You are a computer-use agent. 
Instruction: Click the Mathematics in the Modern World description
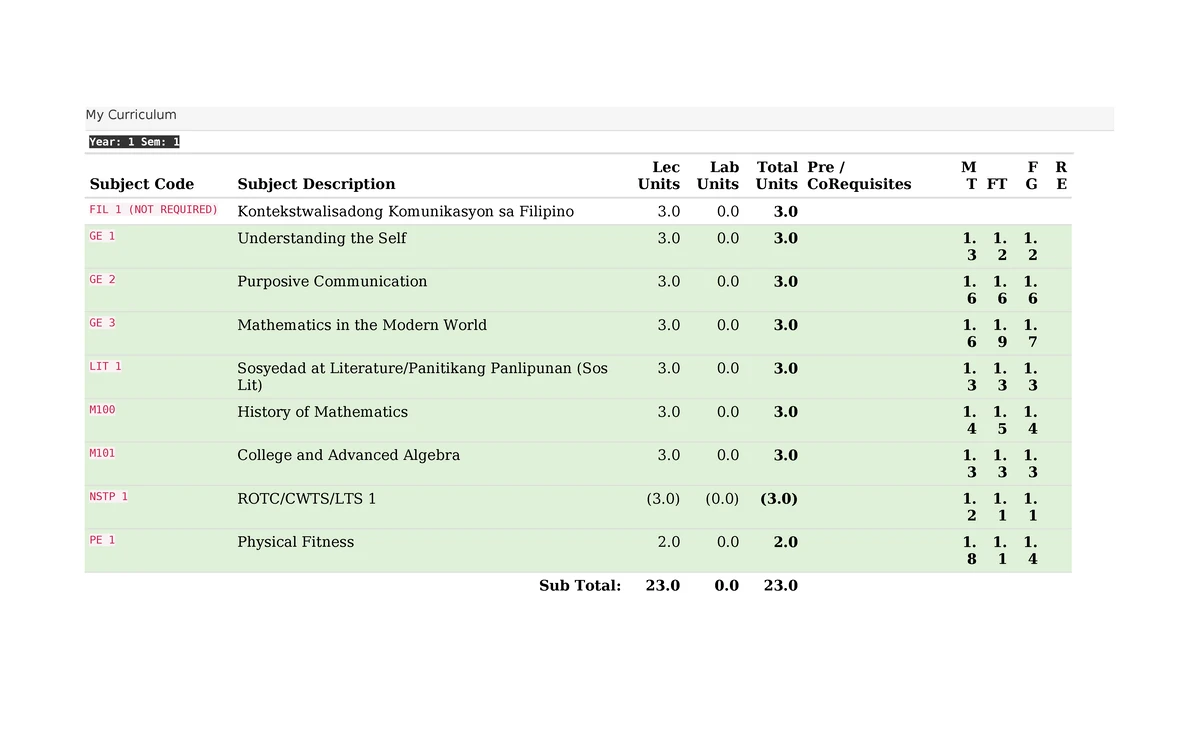(x=362, y=325)
